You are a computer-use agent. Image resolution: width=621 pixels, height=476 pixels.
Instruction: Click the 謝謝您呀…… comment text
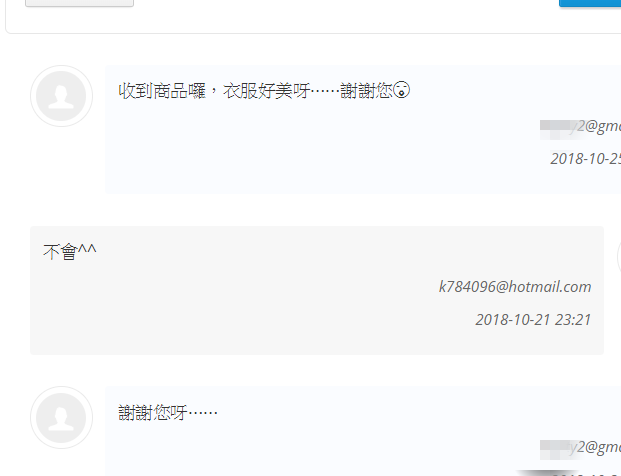tap(168, 412)
